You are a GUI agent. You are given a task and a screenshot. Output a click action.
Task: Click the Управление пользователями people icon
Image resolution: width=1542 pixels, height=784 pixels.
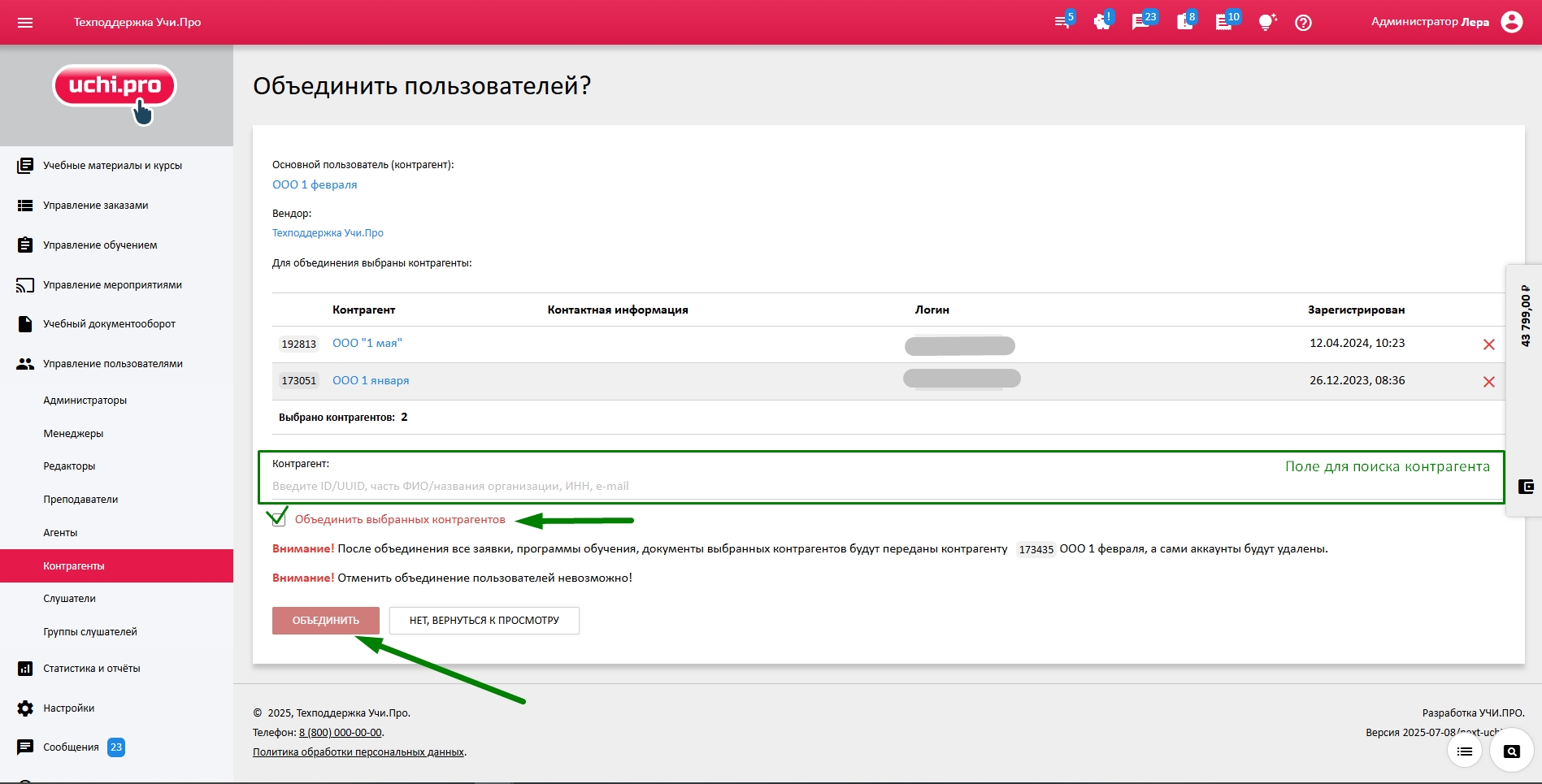coord(25,364)
